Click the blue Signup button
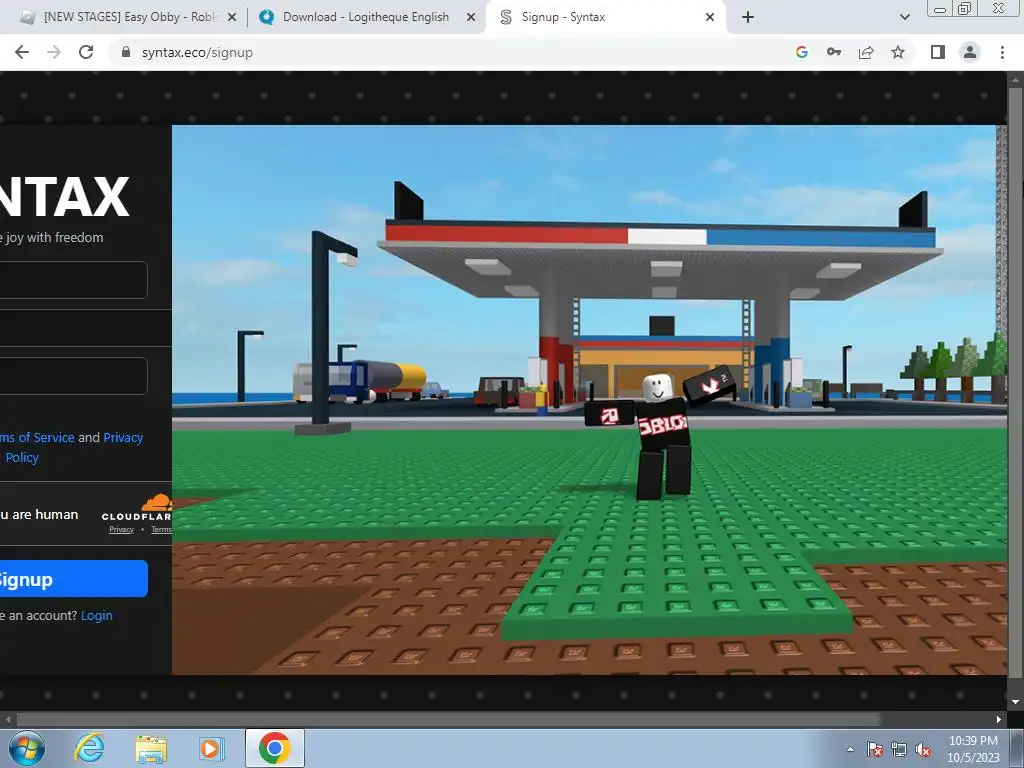 point(73,579)
